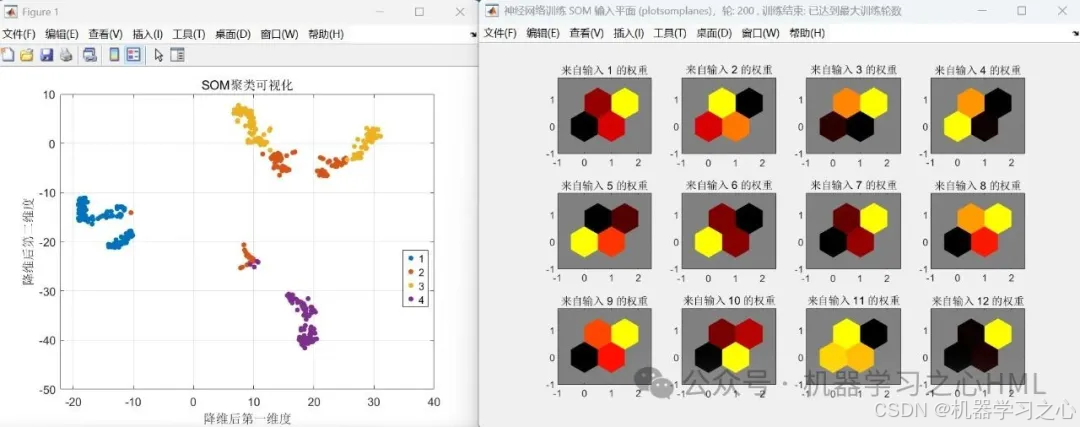Print the figure using the printer icon
Screen dimensions: 1080x427
65,55
